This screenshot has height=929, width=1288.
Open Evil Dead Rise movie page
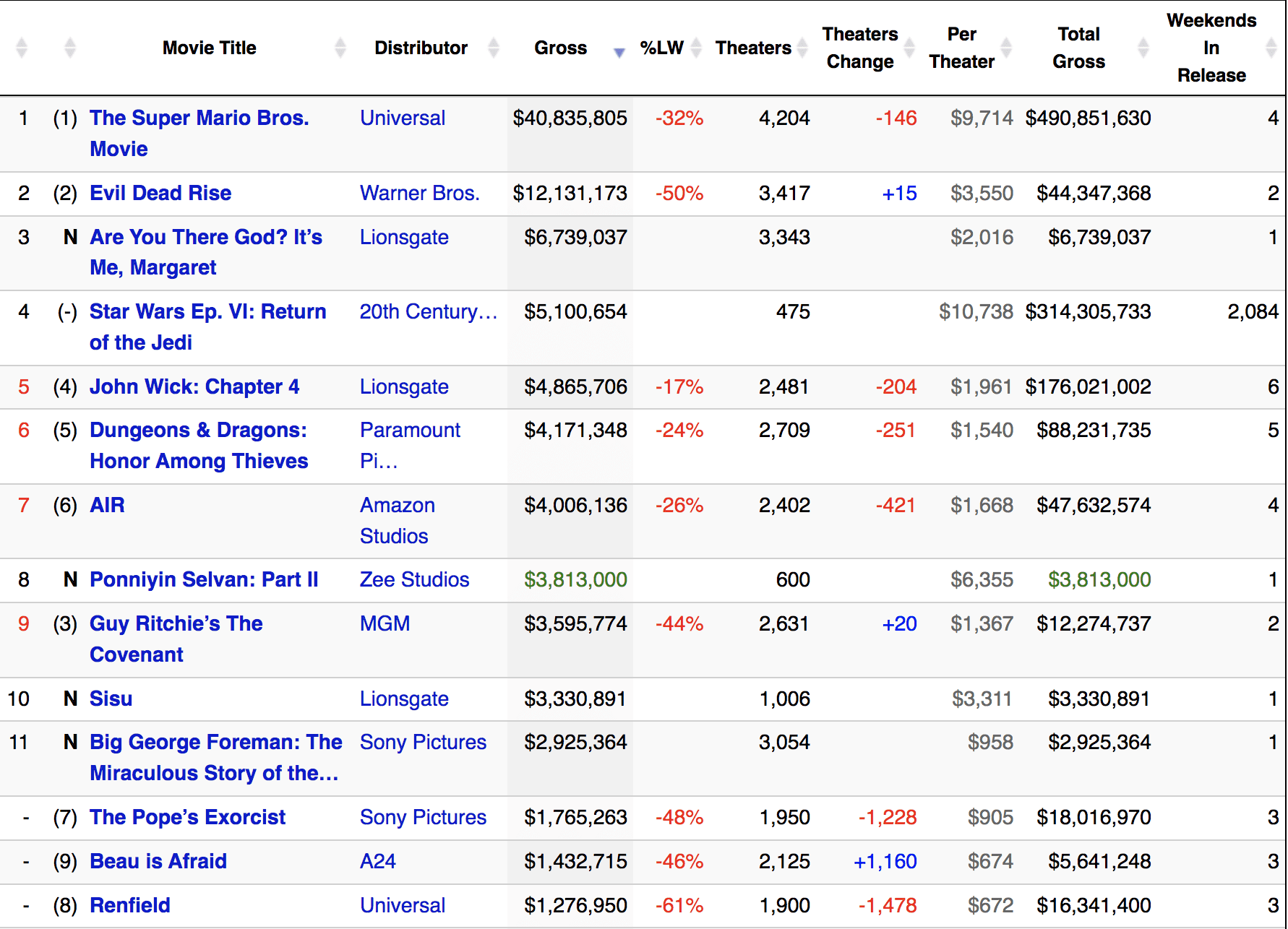(x=160, y=193)
